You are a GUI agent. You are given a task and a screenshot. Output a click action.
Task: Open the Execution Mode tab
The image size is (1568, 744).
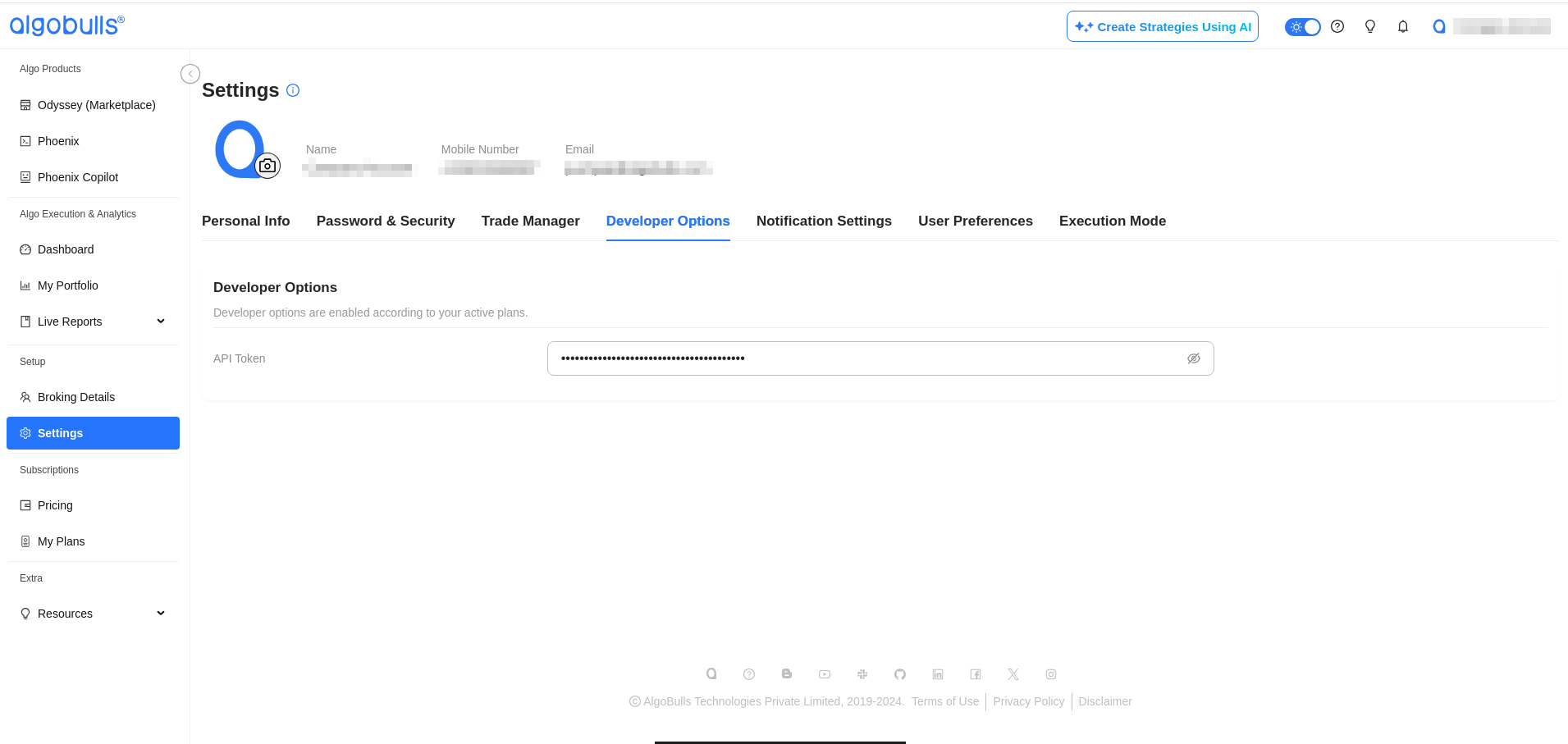[x=1113, y=221]
